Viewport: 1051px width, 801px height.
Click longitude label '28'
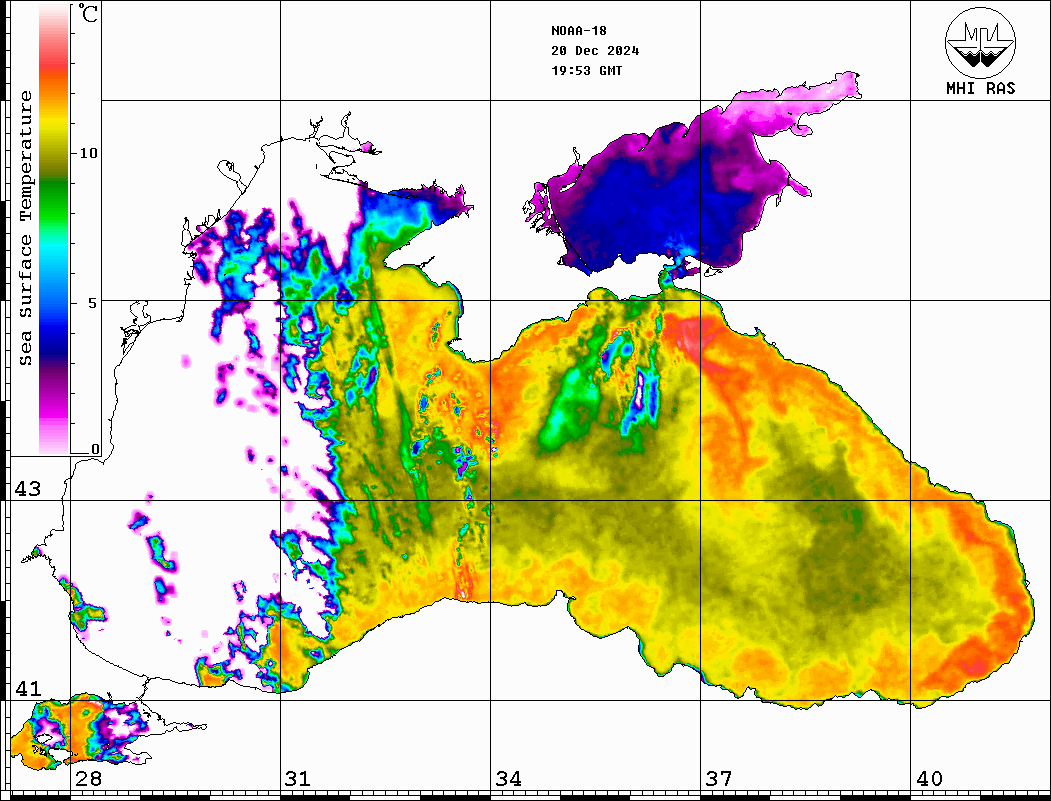click(88, 779)
